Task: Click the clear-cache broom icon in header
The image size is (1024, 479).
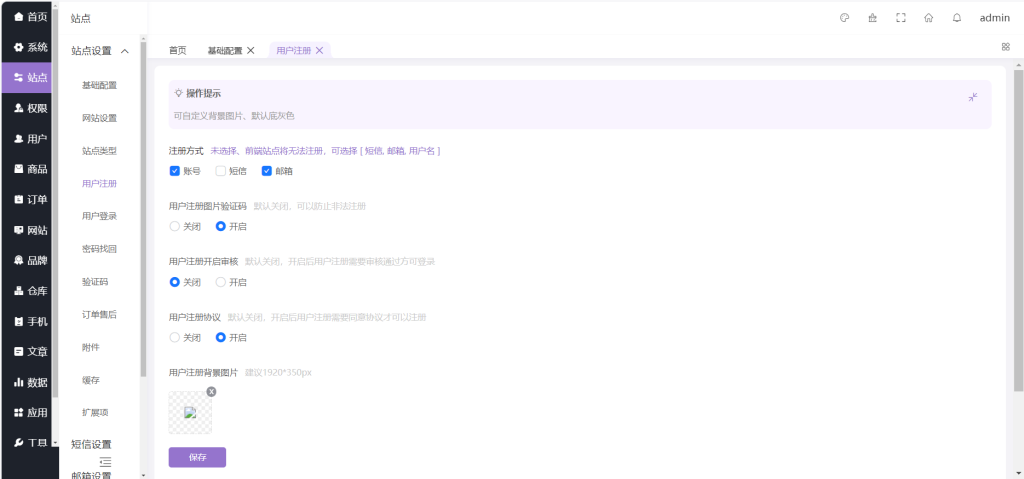Action: [872, 18]
